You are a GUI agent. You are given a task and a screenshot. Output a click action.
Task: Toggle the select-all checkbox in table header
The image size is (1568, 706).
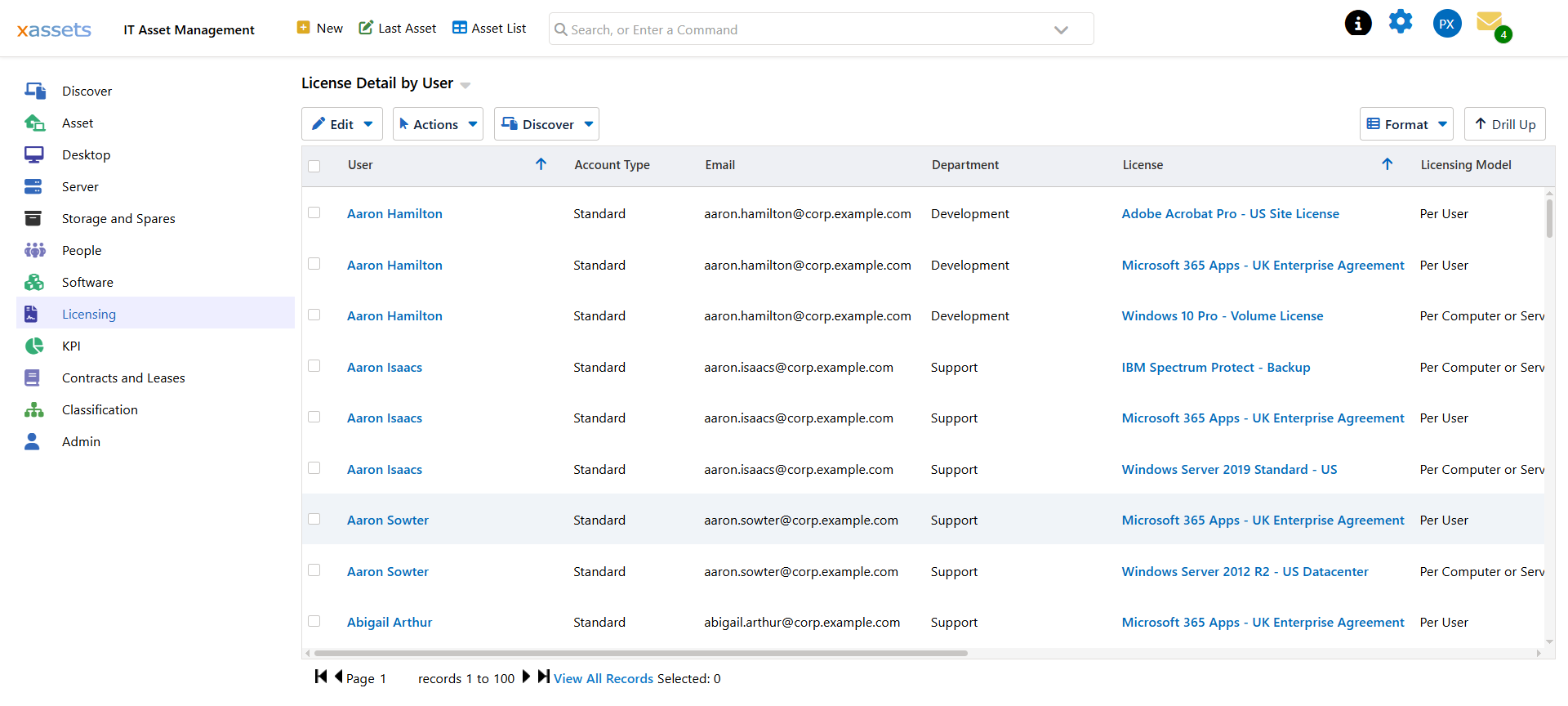tap(314, 166)
